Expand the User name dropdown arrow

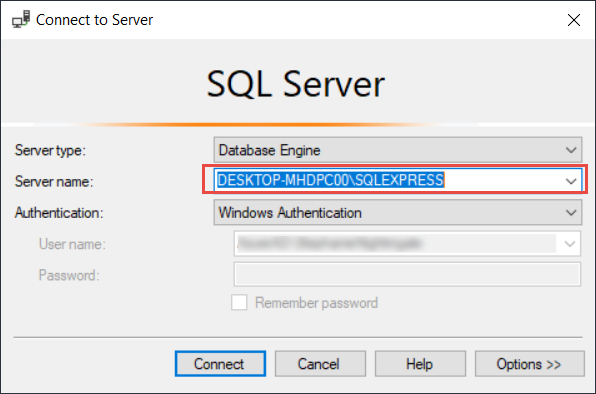click(569, 244)
